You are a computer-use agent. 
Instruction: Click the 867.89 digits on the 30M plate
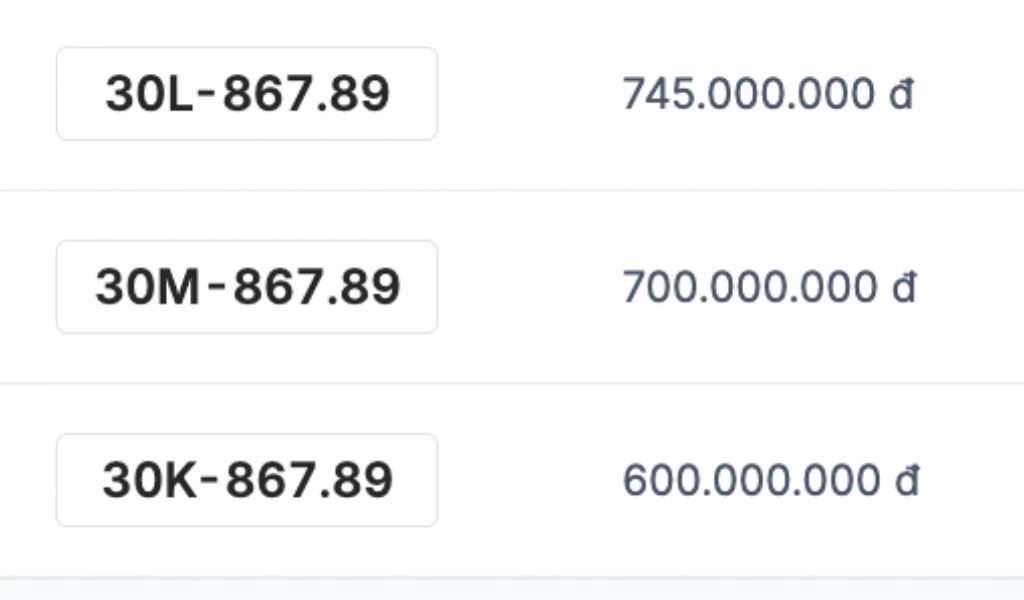317,287
